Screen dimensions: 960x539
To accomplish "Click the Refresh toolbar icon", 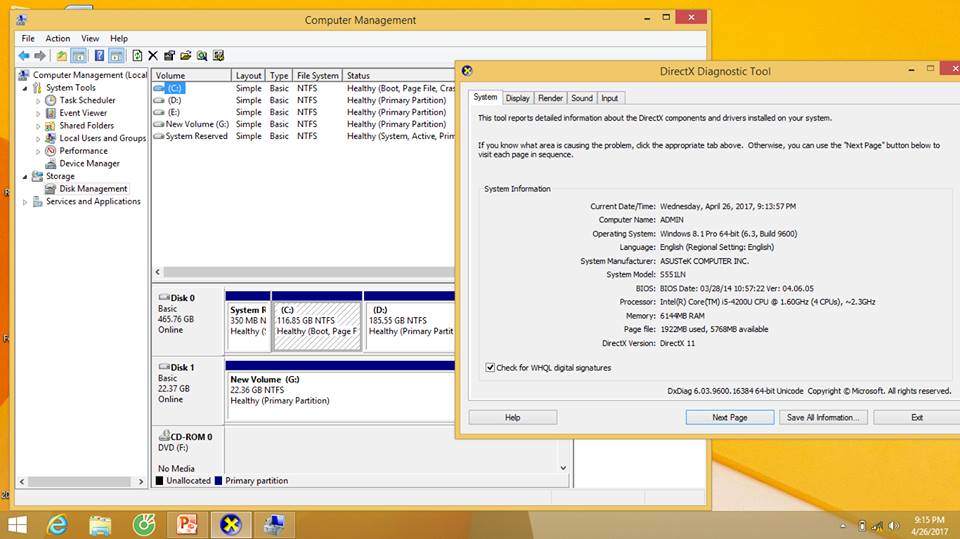I will 137,56.
